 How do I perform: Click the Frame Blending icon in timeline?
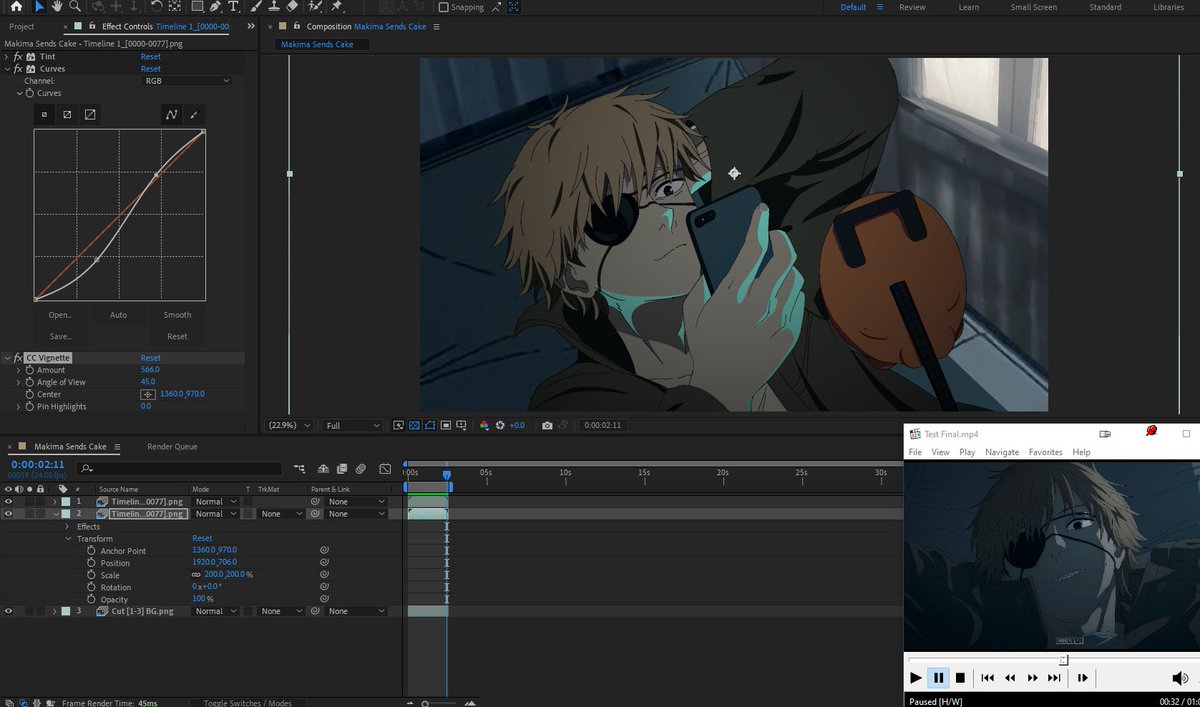coord(342,468)
